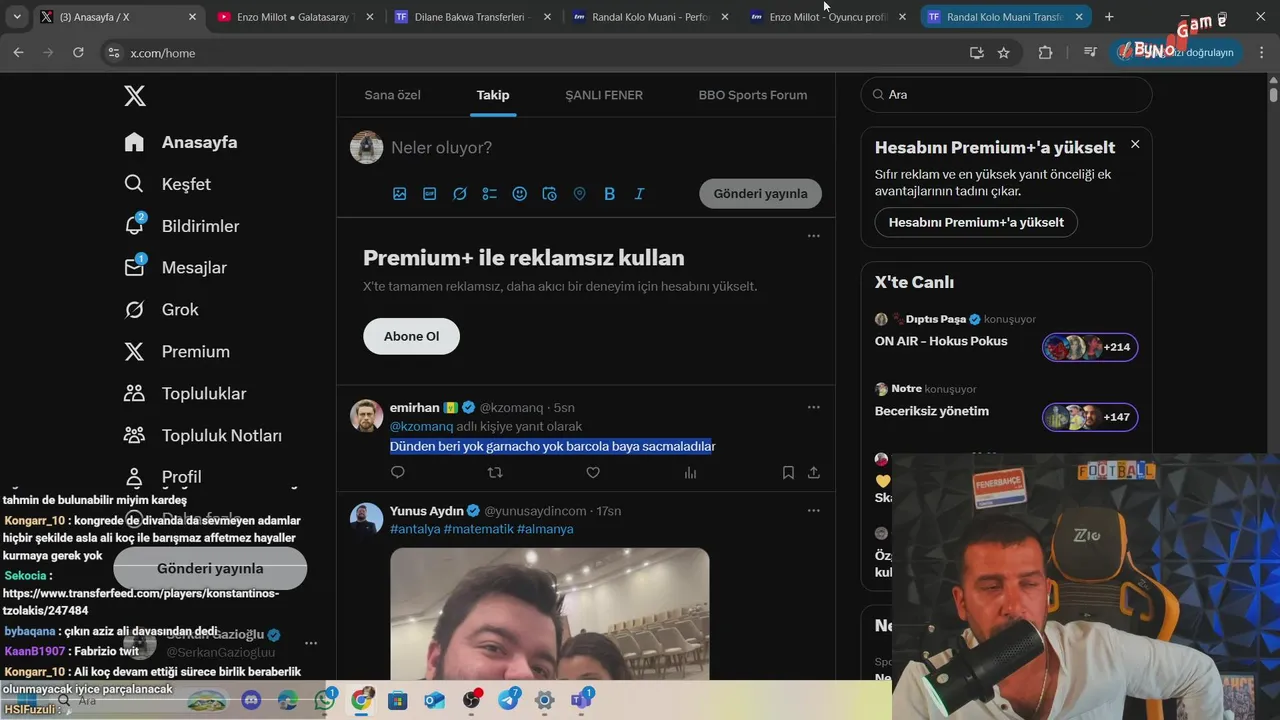The image size is (1280, 720).
Task: Click the Ara search field on X
Action: (x=1007, y=95)
